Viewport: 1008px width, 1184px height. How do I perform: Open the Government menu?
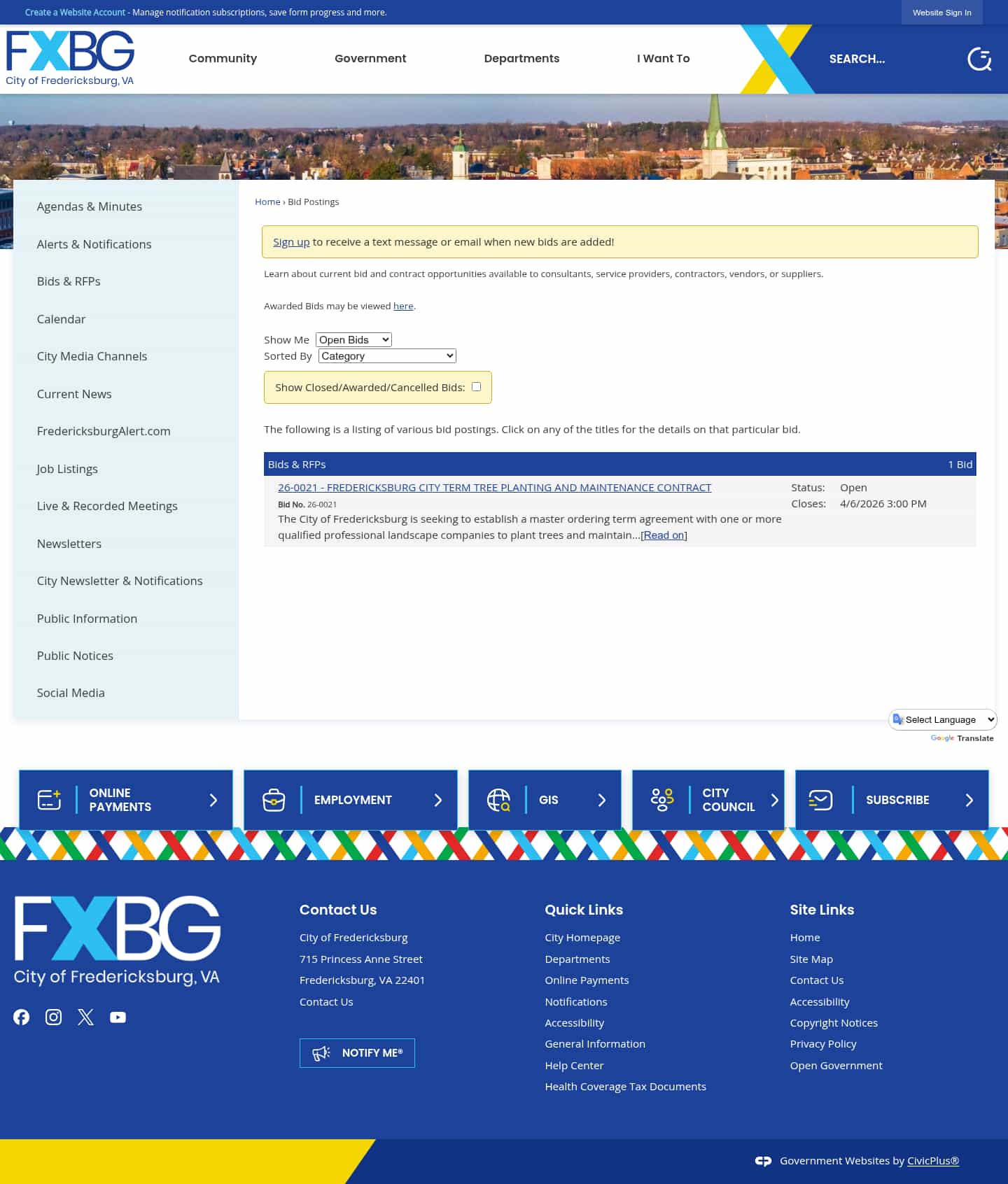[370, 59]
